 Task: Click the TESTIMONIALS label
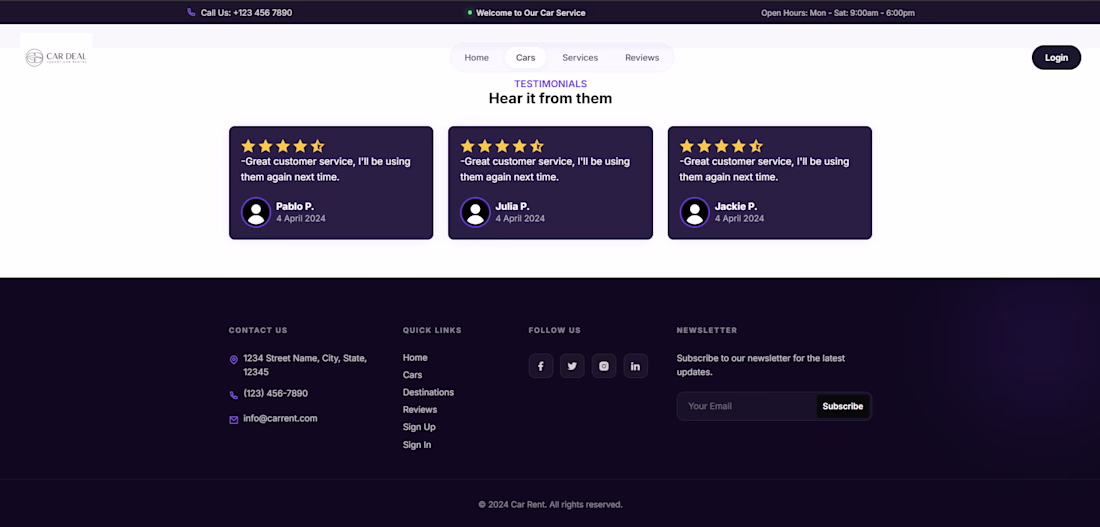point(550,84)
